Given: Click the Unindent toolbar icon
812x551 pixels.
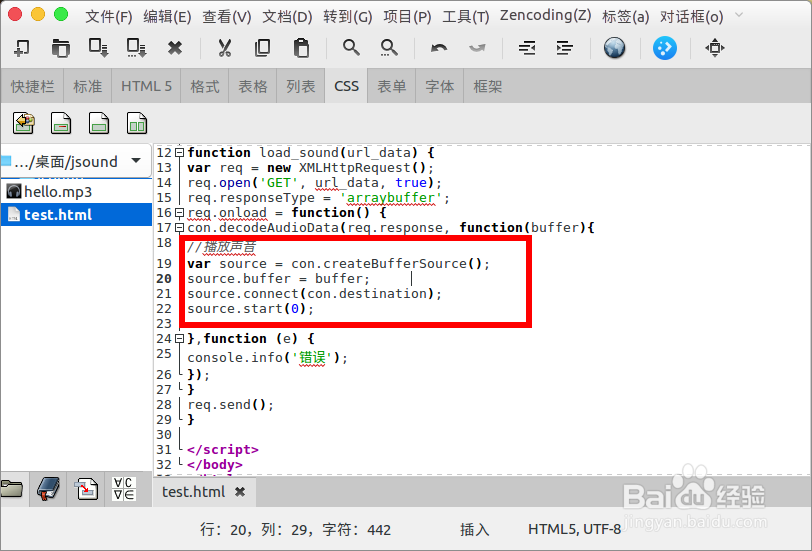Looking at the screenshot, I should pos(527,48).
